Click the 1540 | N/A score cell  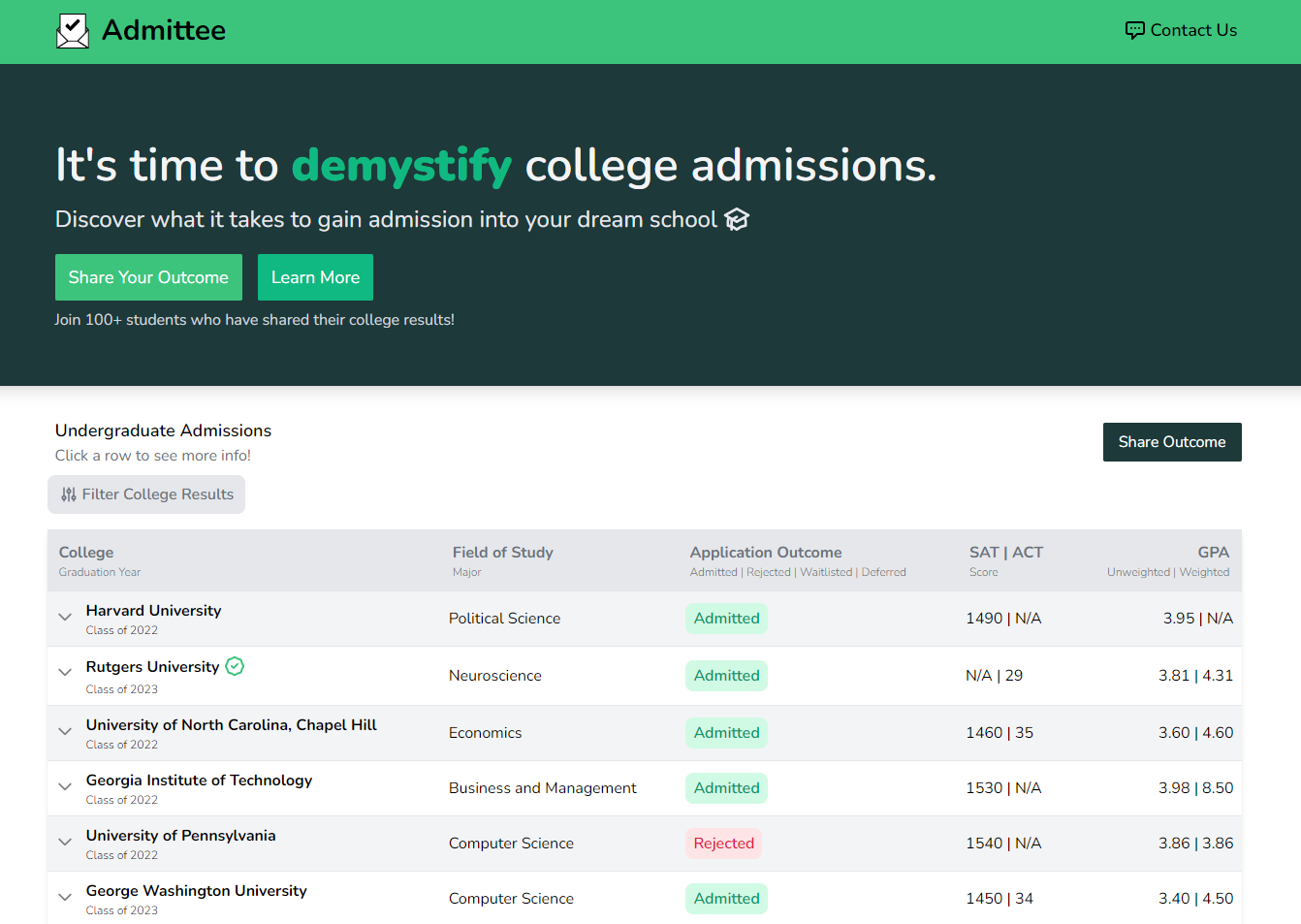point(1003,844)
